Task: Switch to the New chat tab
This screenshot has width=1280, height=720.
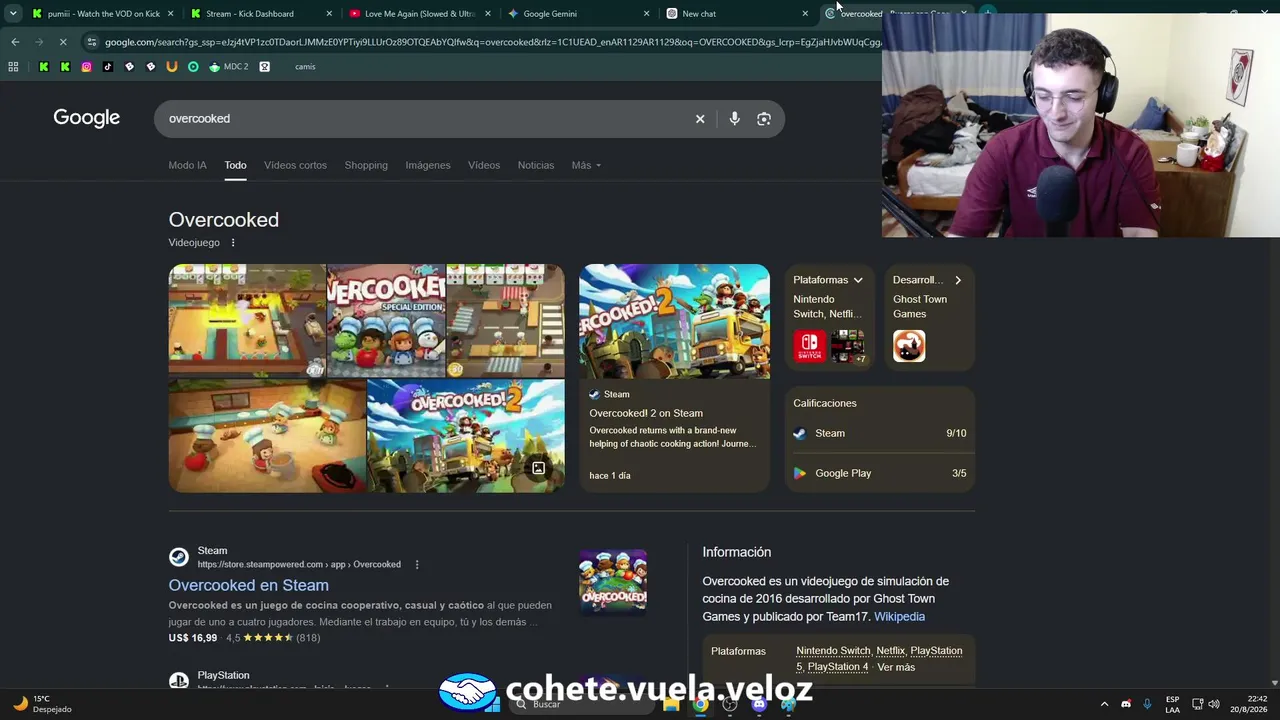Action: click(737, 14)
